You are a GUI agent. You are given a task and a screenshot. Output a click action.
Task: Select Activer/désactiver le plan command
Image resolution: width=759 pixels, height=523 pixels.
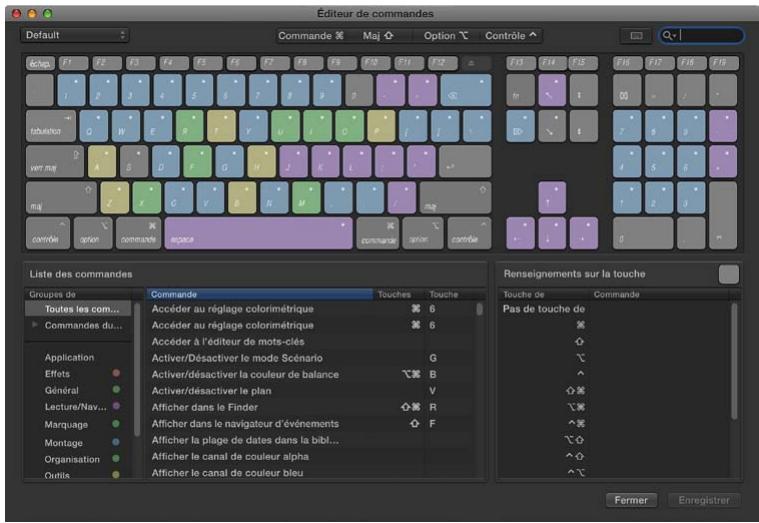pos(310,391)
